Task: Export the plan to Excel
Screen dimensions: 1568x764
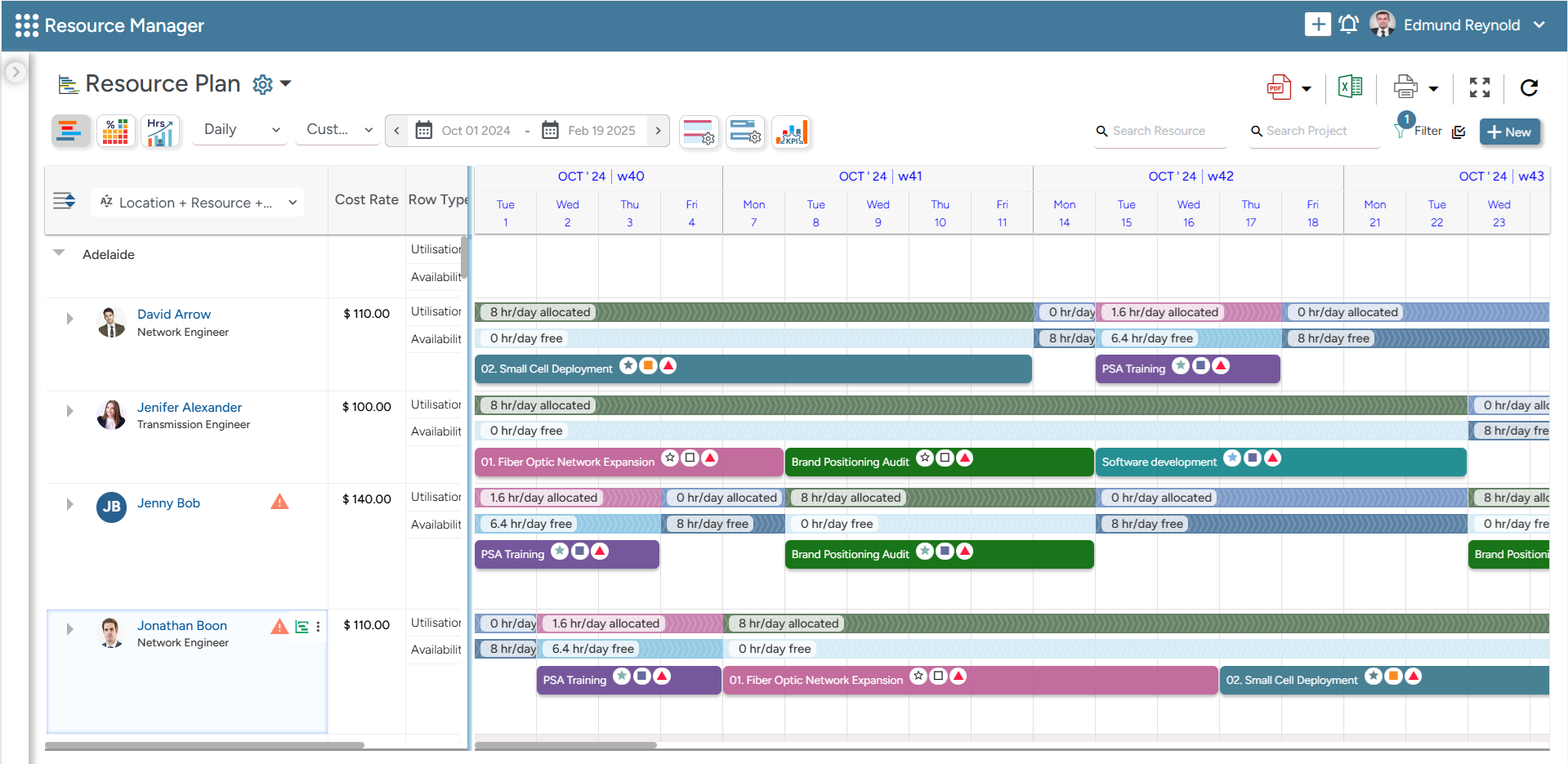Action: coord(1350,86)
